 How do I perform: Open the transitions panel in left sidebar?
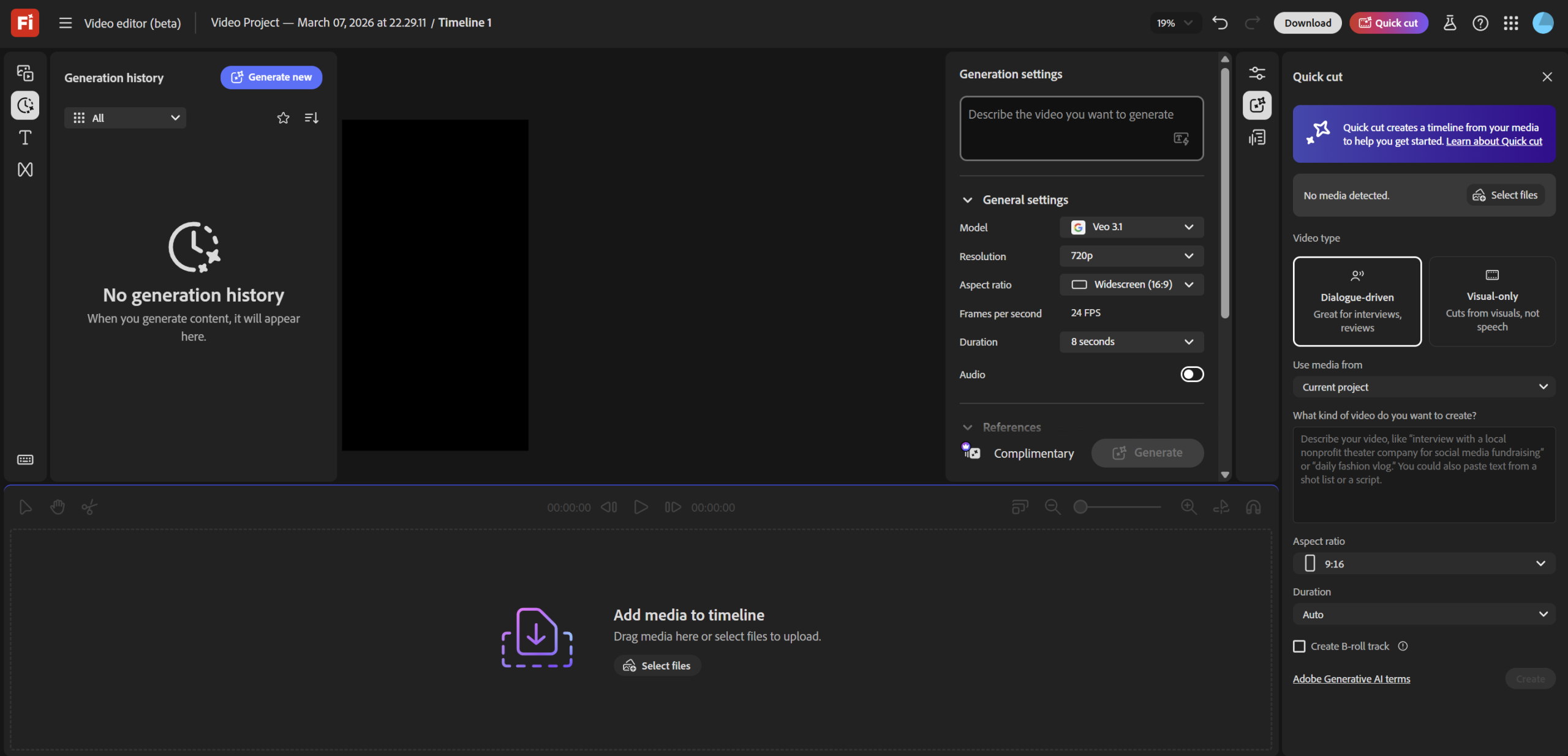pos(25,170)
